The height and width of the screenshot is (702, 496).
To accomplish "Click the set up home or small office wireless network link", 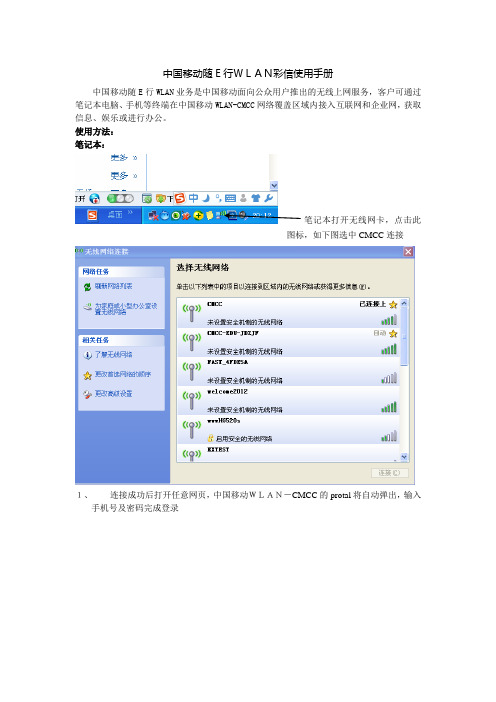I will [x=126, y=309].
